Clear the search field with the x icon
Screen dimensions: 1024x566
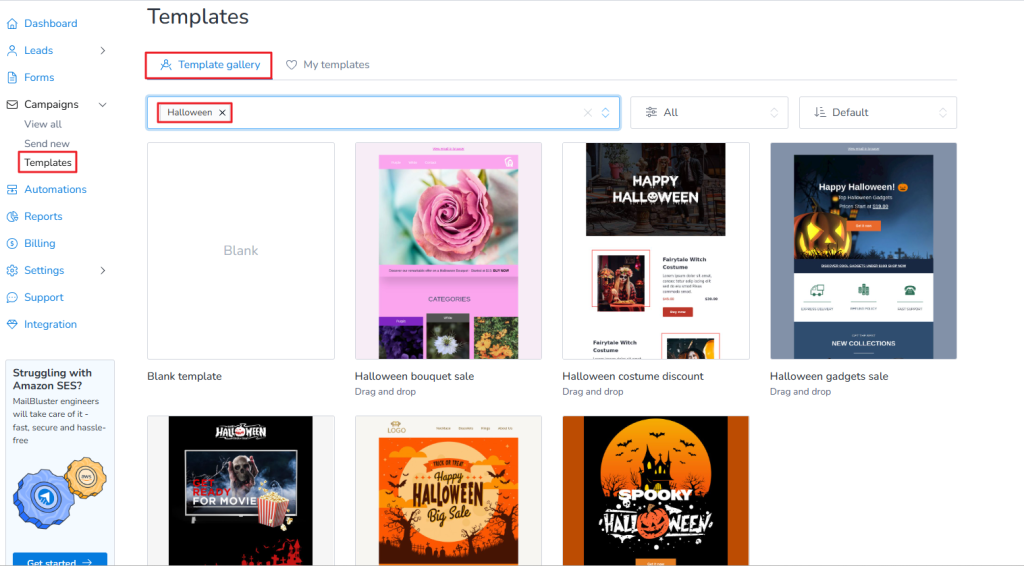[588, 113]
